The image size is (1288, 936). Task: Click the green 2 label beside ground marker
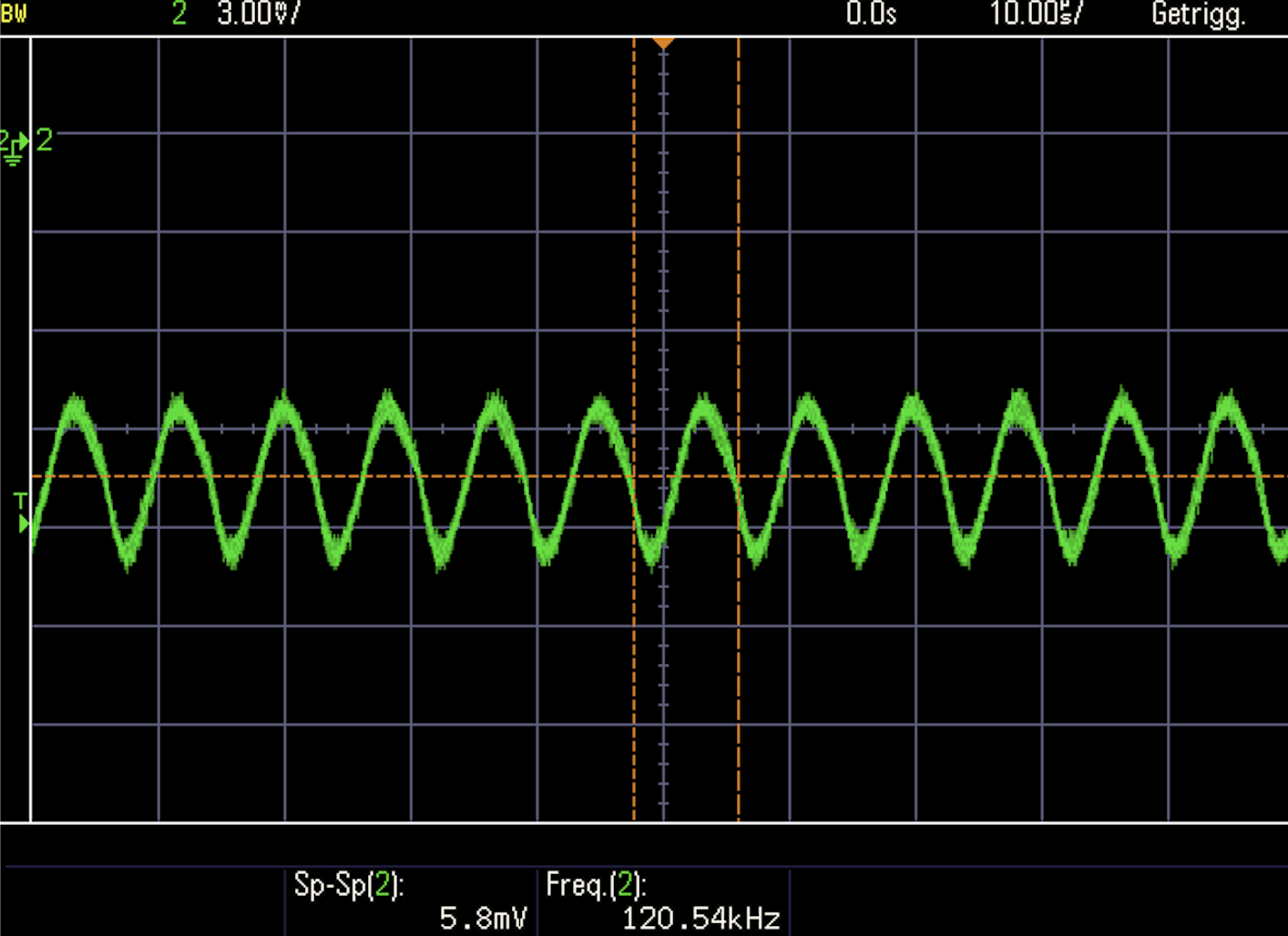click(x=44, y=140)
